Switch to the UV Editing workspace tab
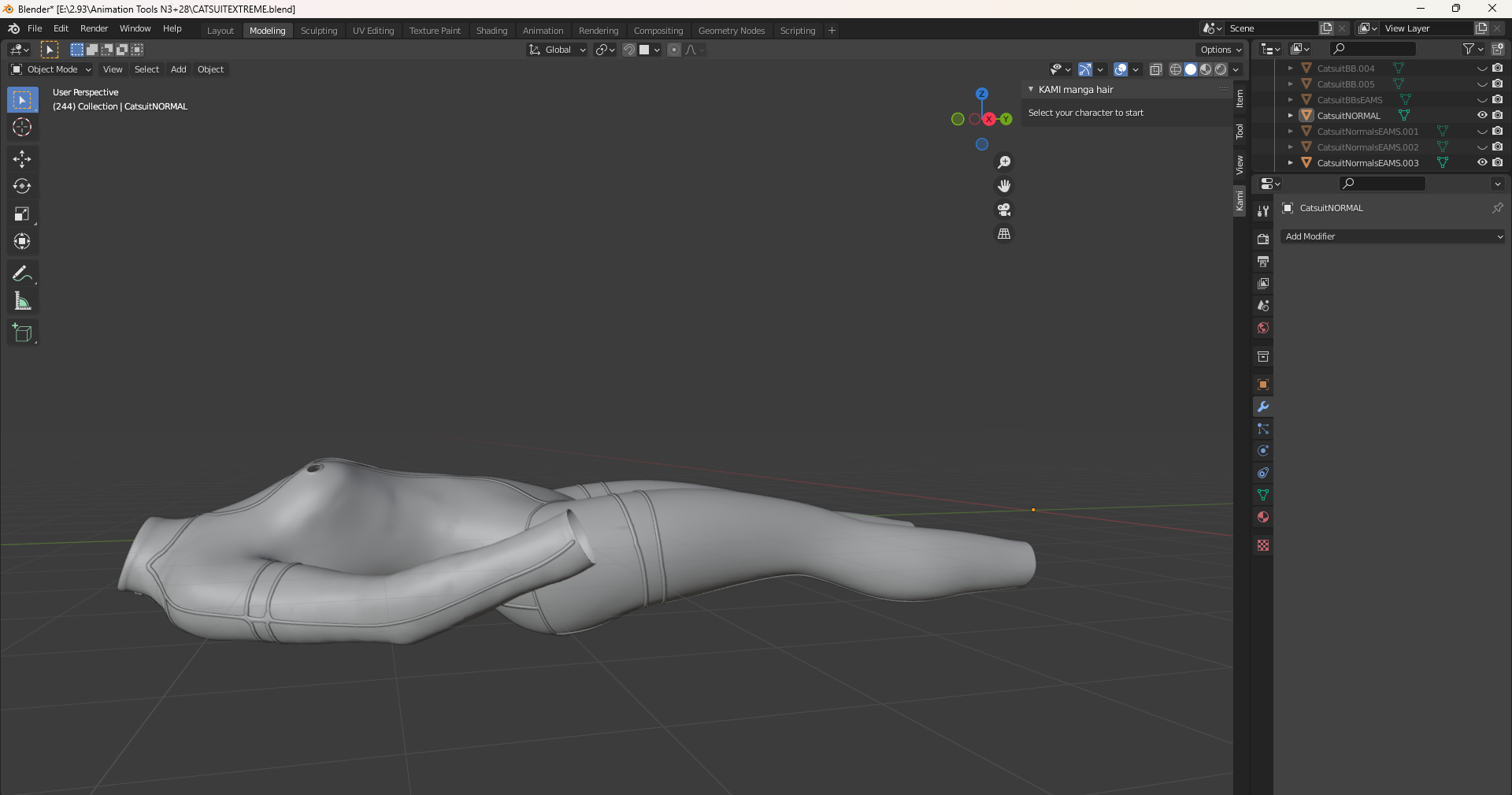The width and height of the screenshot is (1512, 795). pyautogui.click(x=373, y=31)
